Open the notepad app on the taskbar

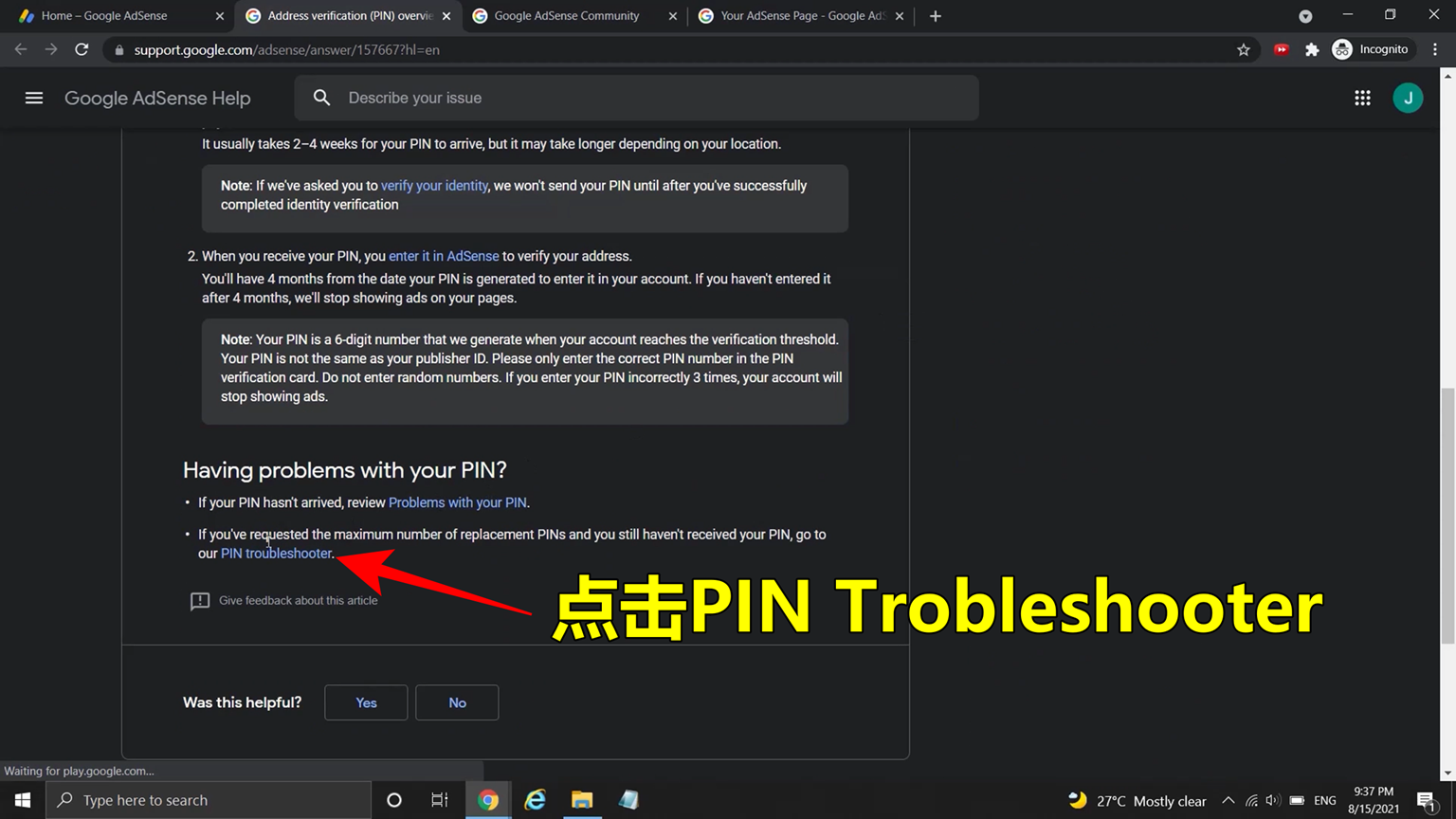[628, 800]
